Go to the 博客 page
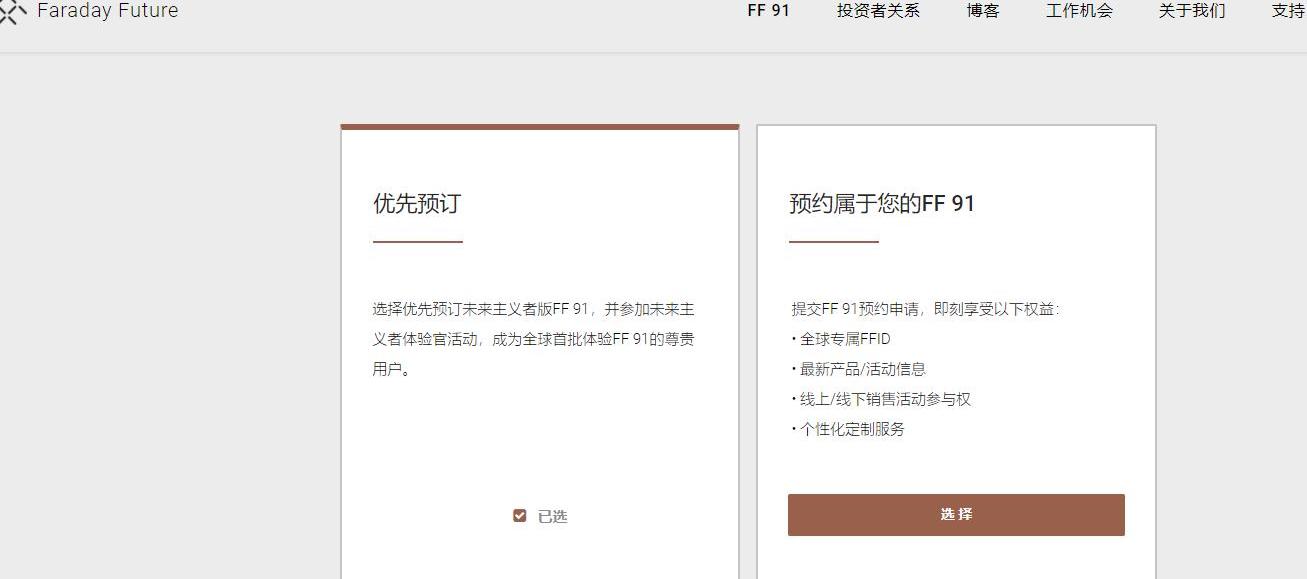The width and height of the screenshot is (1307, 579). click(983, 11)
